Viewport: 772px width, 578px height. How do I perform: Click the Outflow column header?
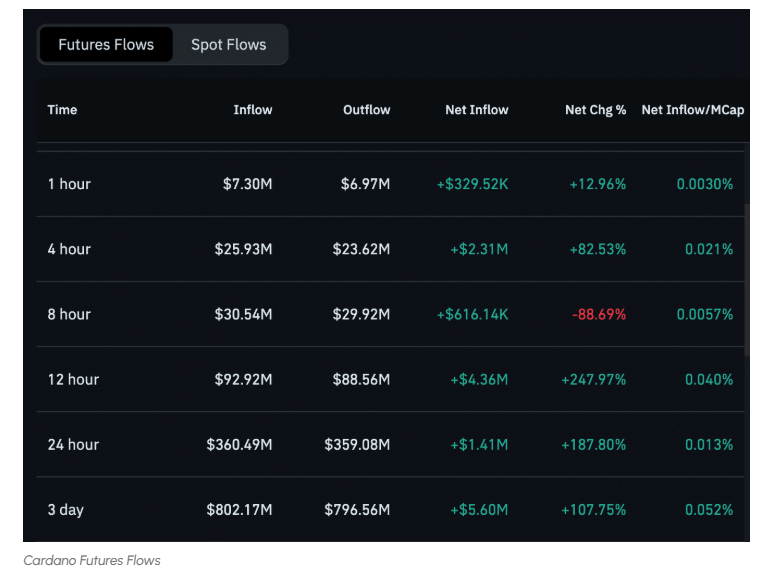click(x=367, y=110)
